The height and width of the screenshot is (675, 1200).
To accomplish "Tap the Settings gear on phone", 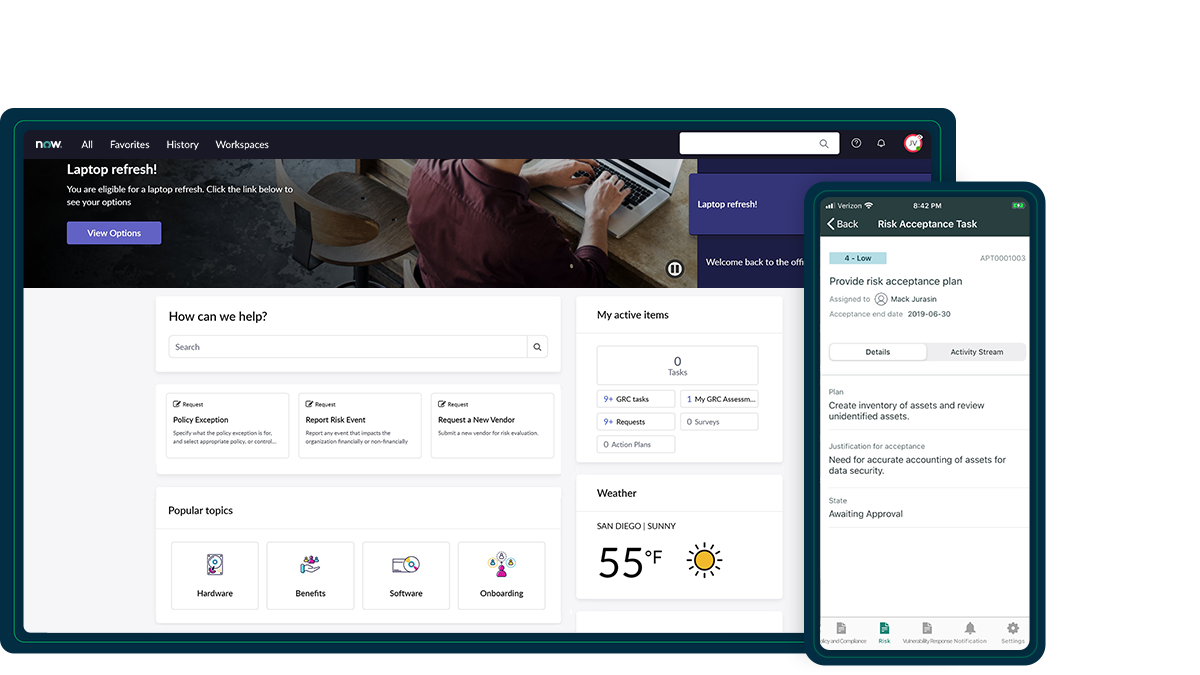I will [1013, 628].
